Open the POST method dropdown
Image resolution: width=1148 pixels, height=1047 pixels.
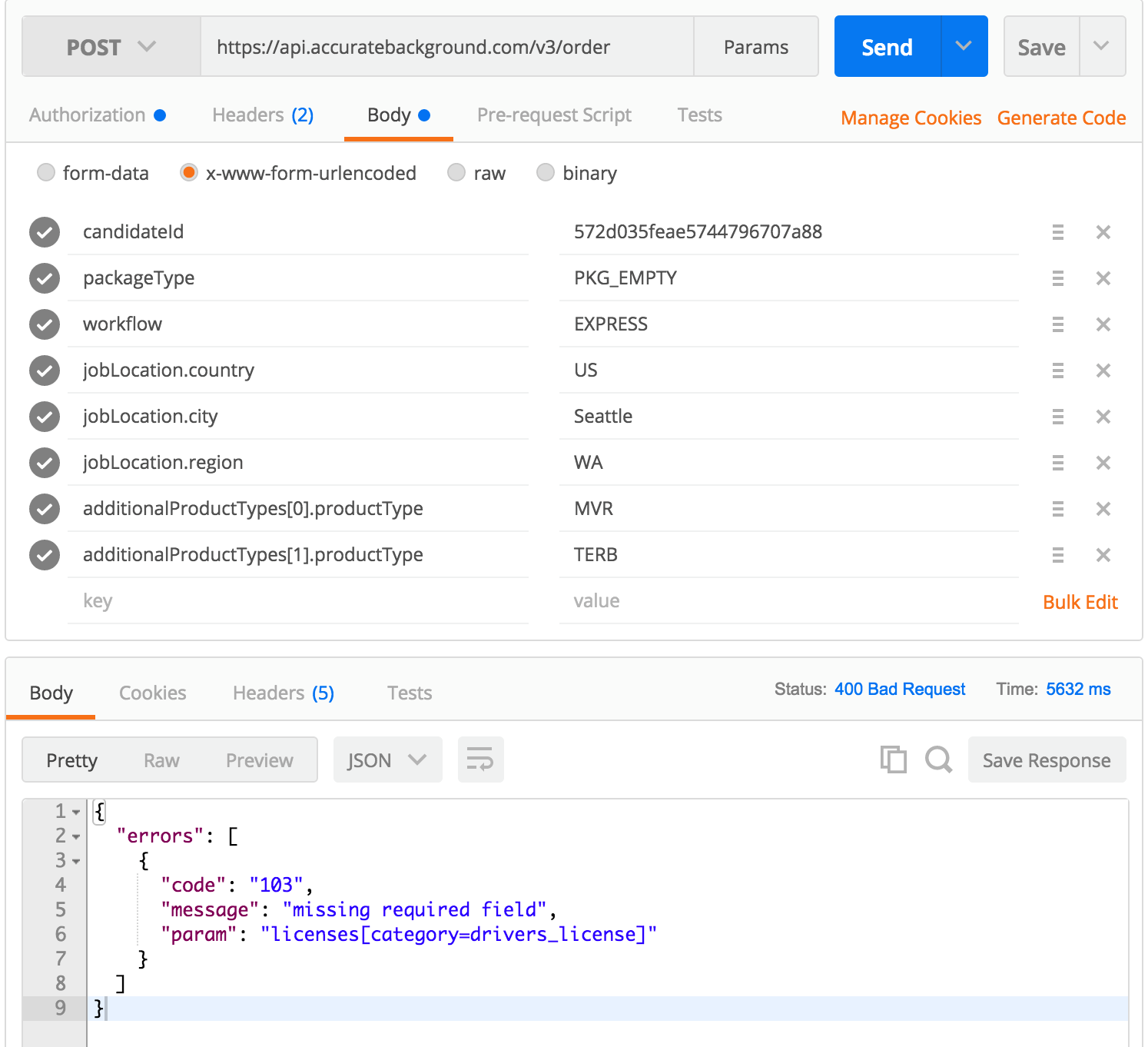point(111,47)
